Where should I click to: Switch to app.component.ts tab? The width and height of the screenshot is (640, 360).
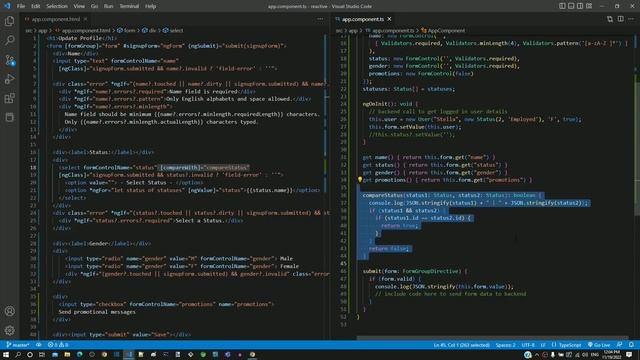pos(362,19)
